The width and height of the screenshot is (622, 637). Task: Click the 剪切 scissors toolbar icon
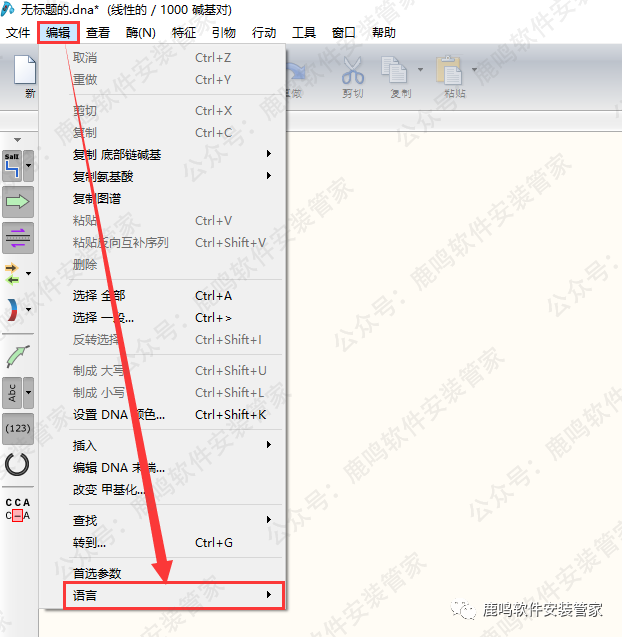pyautogui.click(x=352, y=71)
